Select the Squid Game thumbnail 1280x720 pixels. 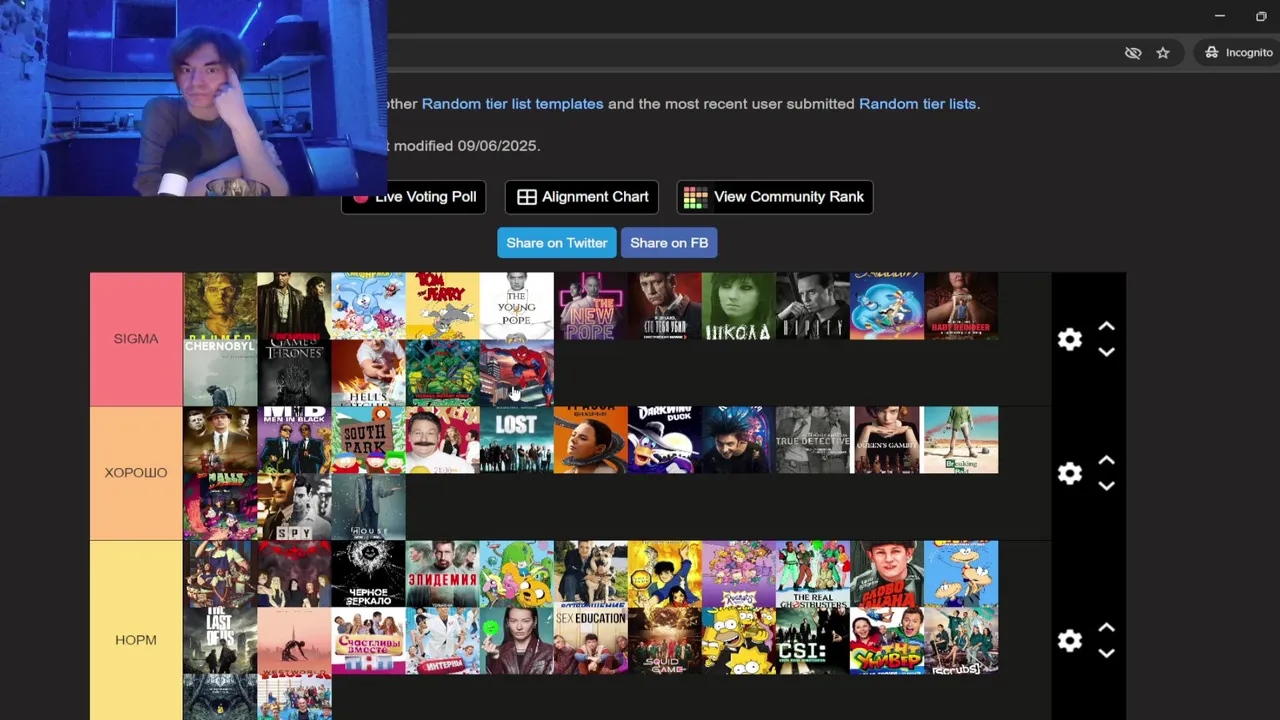[665, 641]
